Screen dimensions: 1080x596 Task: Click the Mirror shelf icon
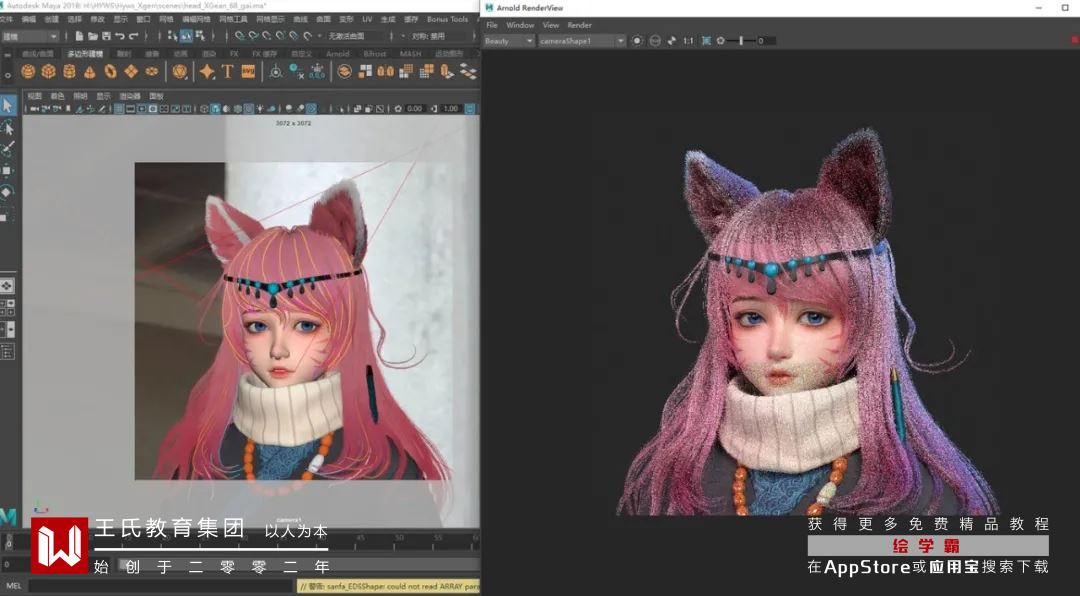point(384,71)
